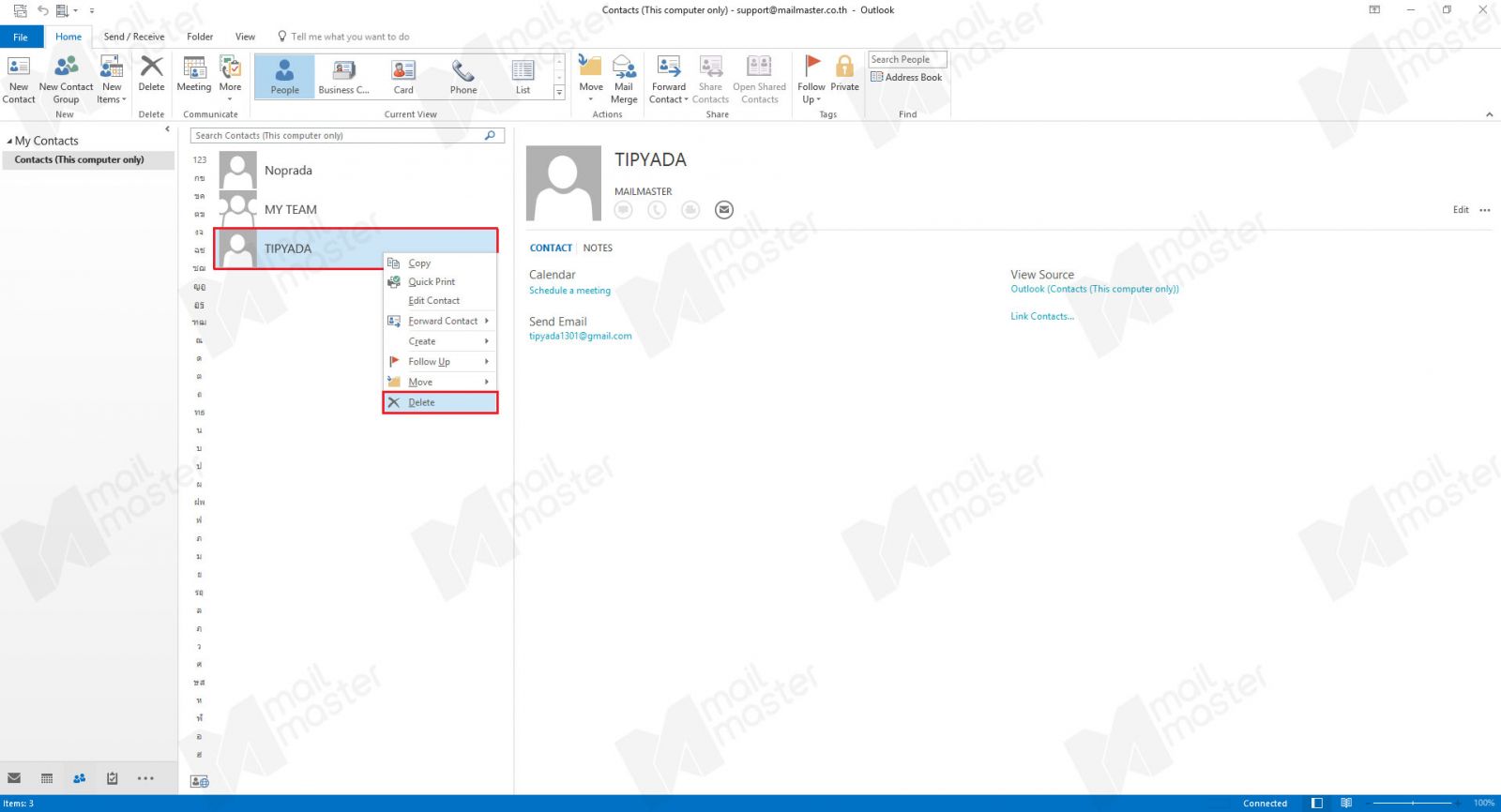Select List view in Current View
The width and height of the screenshot is (1501, 812).
[523, 76]
